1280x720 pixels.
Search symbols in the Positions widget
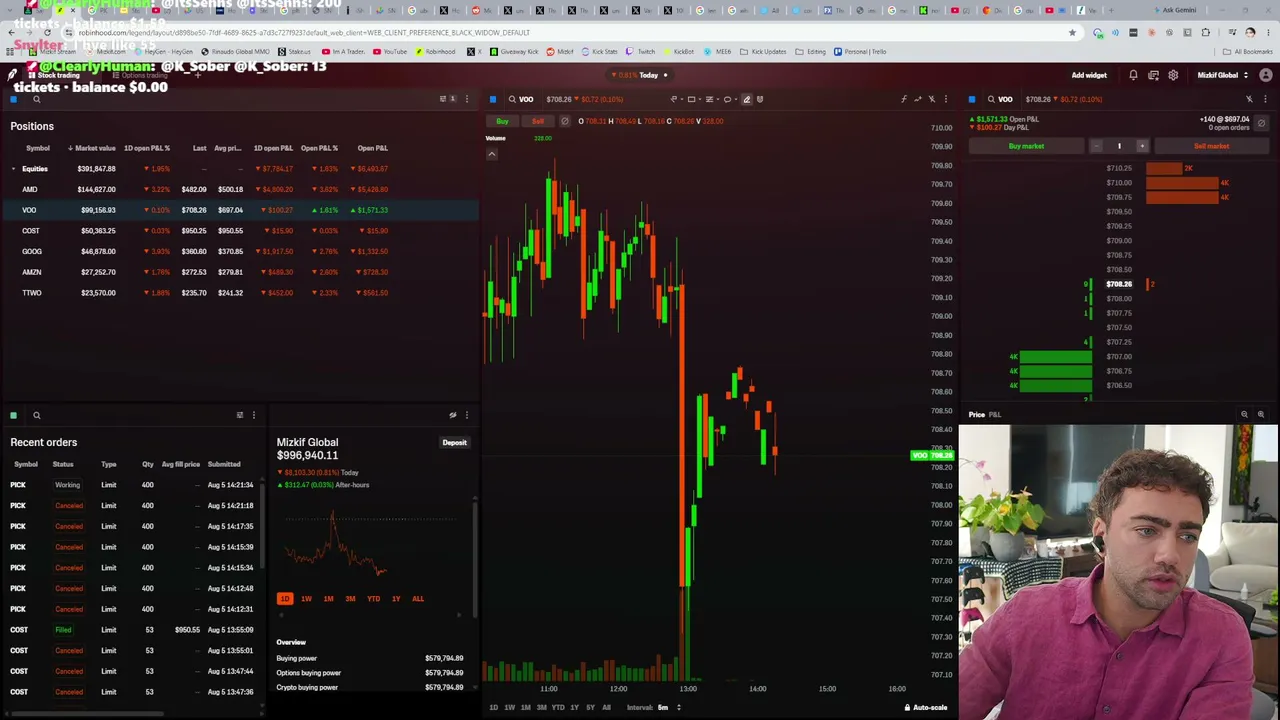coord(36,99)
